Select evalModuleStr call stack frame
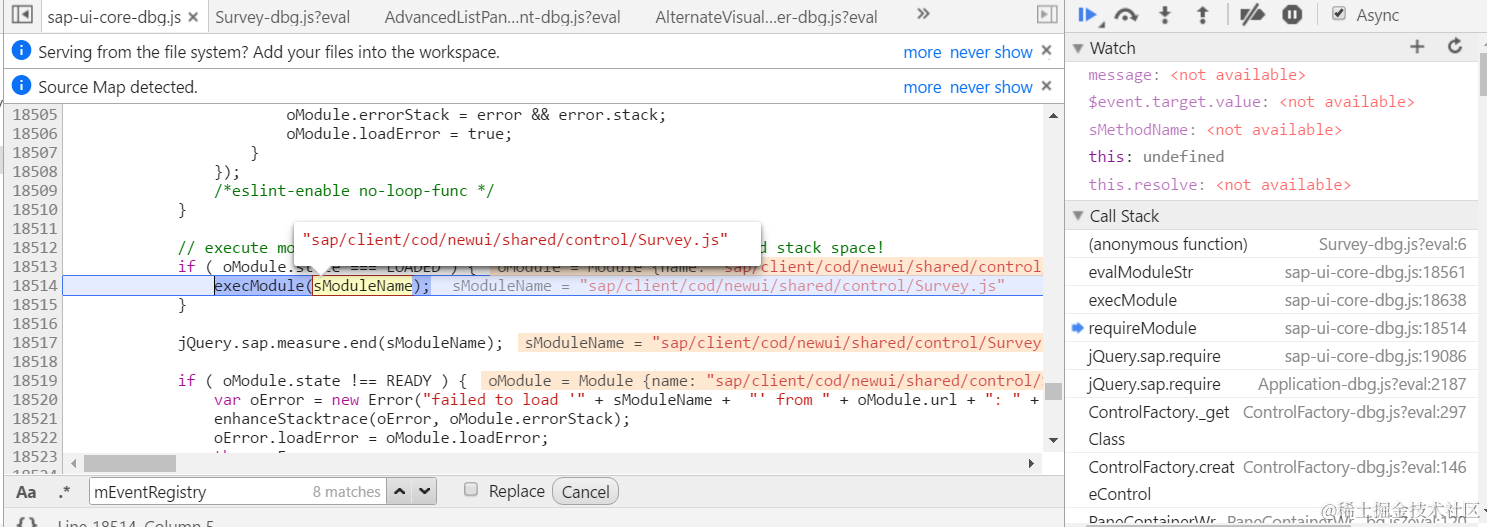 click(x=1272, y=272)
